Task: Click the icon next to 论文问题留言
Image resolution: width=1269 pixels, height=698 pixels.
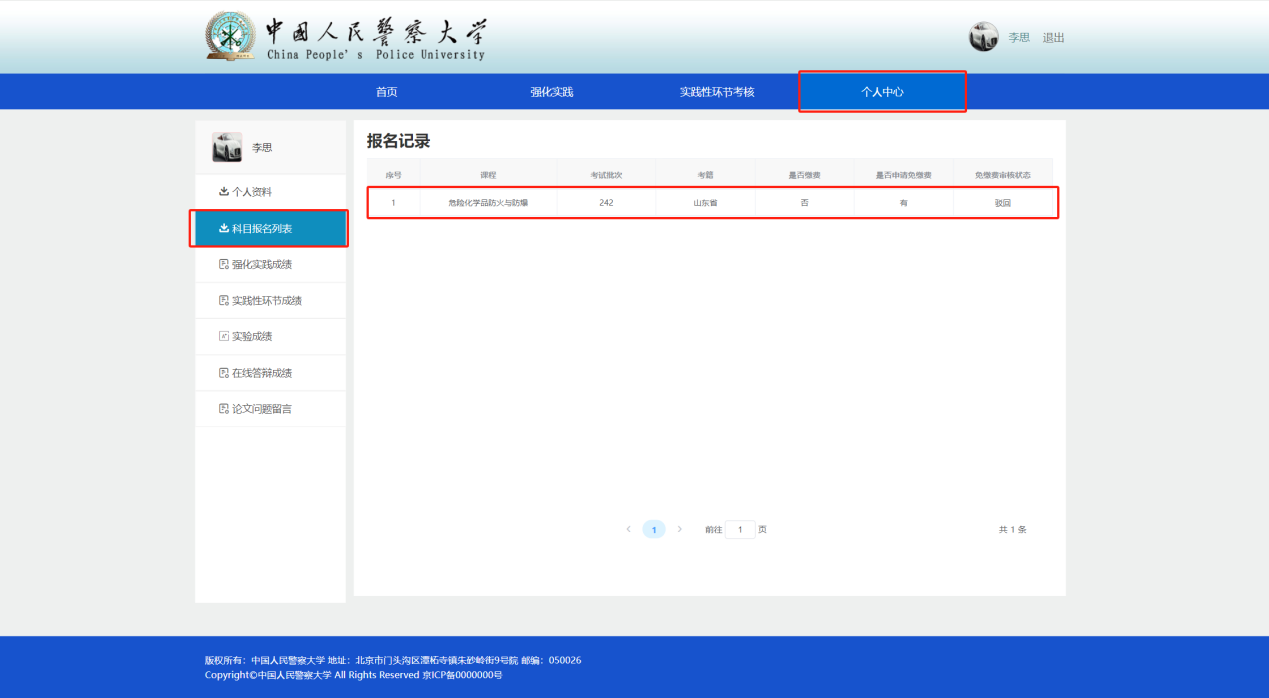Action: [x=224, y=409]
